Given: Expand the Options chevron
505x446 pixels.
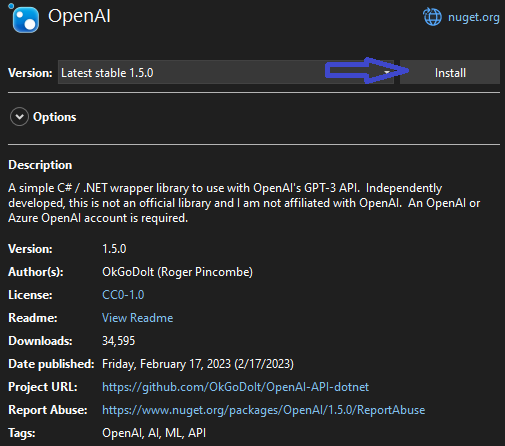Looking at the screenshot, I should point(19,117).
